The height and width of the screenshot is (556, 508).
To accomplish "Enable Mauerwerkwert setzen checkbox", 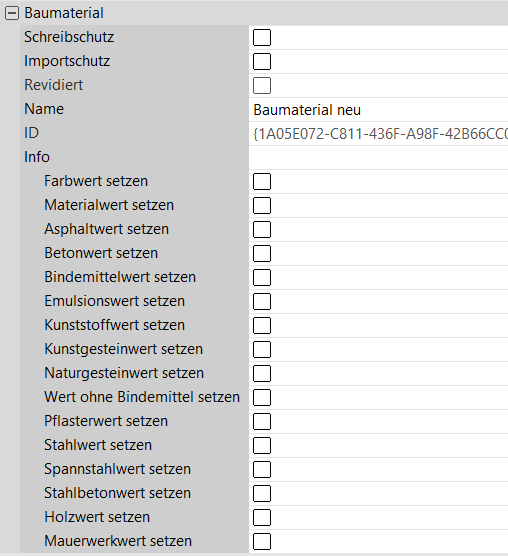I will click(262, 541).
